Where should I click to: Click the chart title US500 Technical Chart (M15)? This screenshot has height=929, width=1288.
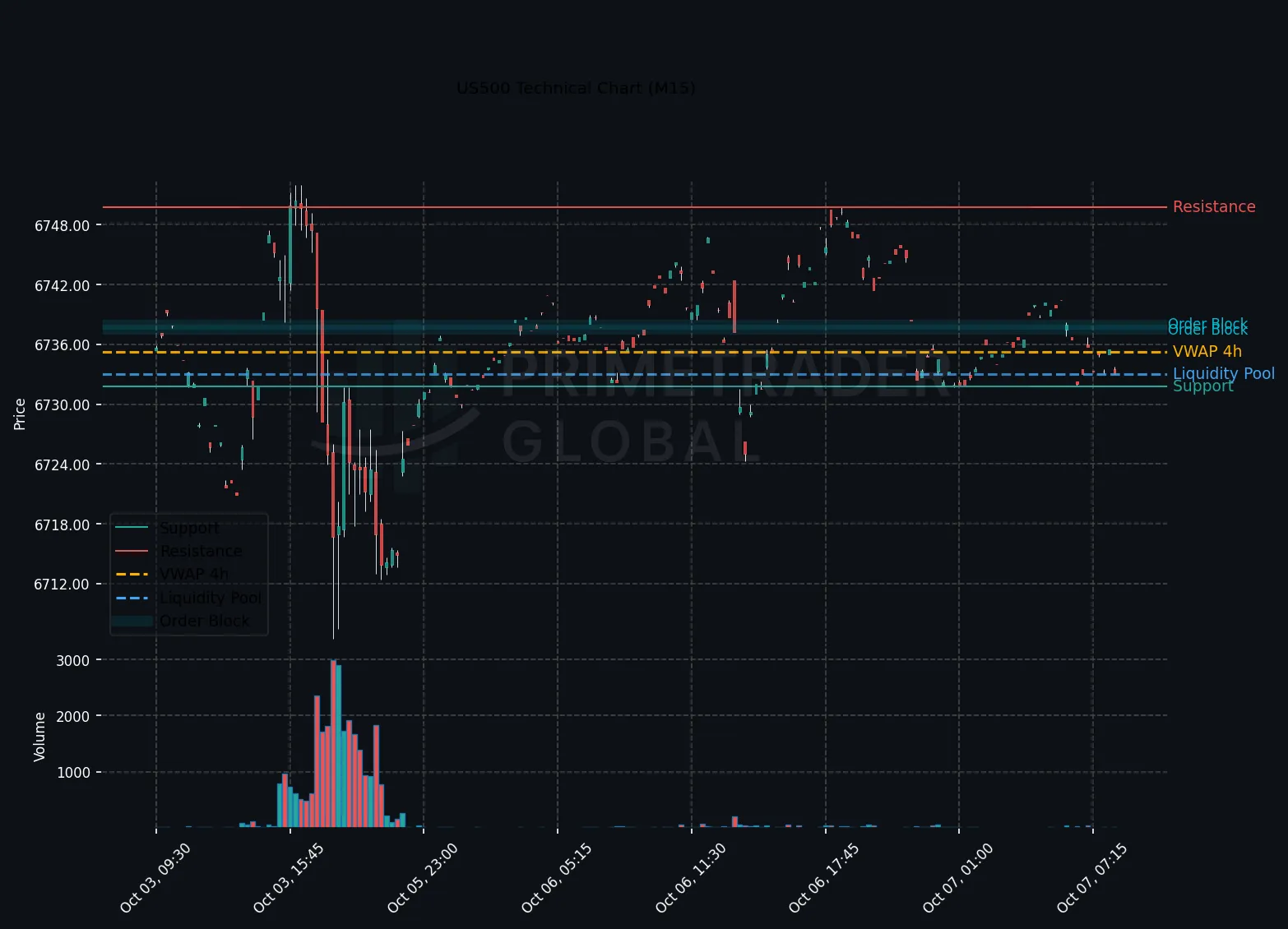point(576,88)
